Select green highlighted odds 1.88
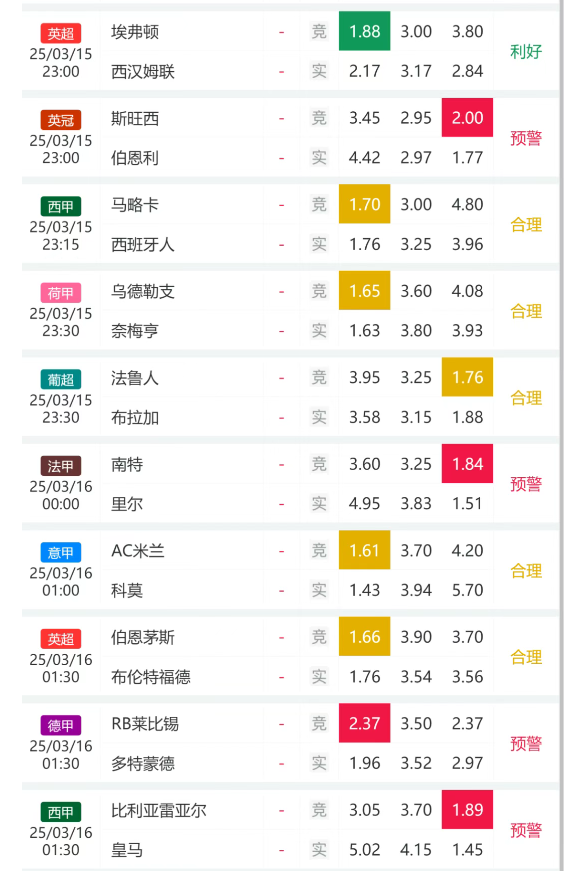 tap(364, 31)
